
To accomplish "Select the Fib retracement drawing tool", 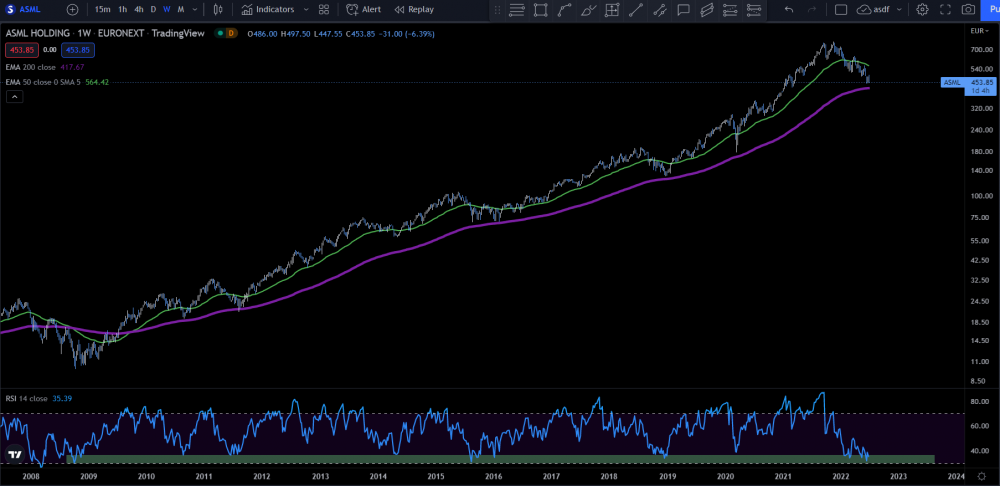I will 517,10.
